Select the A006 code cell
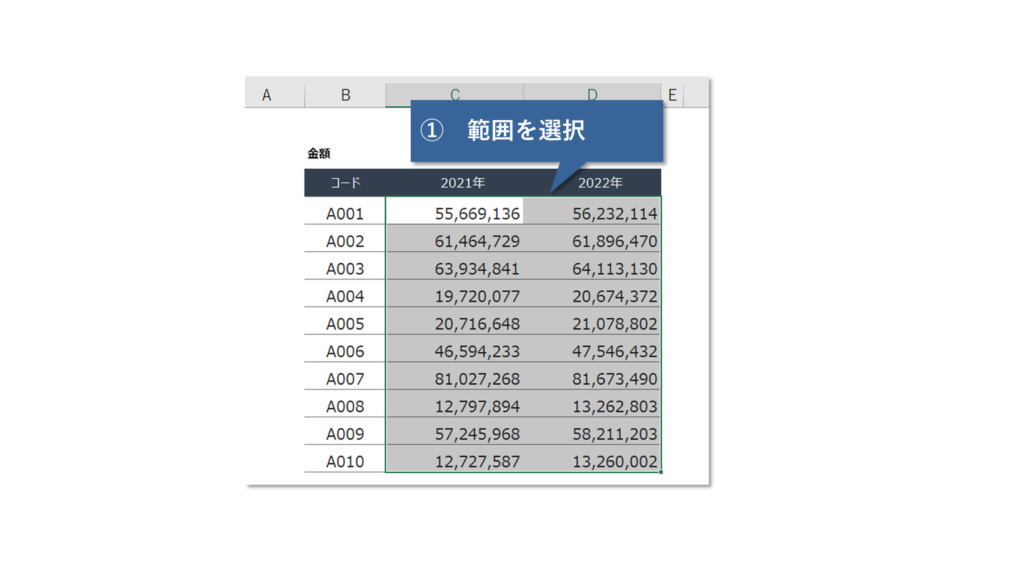 coord(345,351)
